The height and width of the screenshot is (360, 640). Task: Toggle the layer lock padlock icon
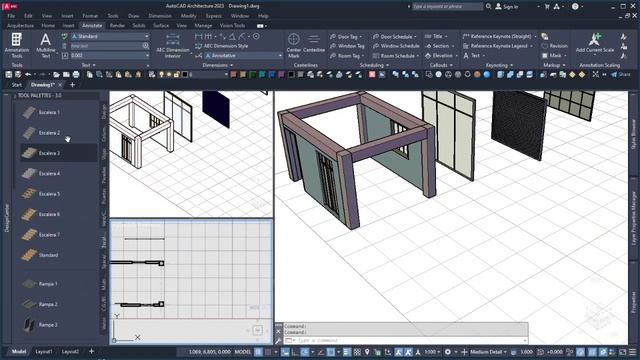click(x=177, y=74)
